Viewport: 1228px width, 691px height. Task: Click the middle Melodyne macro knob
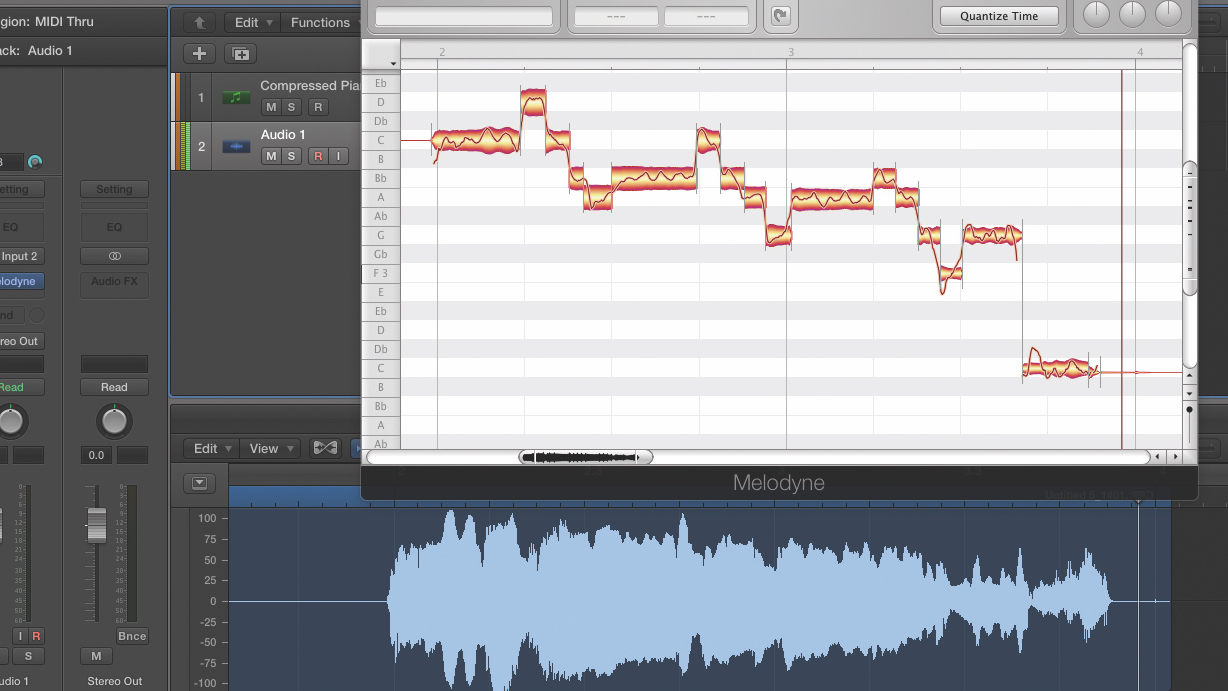tap(1132, 14)
